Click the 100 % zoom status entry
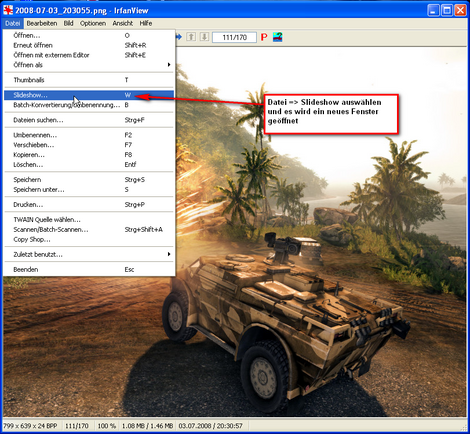 coord(106,426)
